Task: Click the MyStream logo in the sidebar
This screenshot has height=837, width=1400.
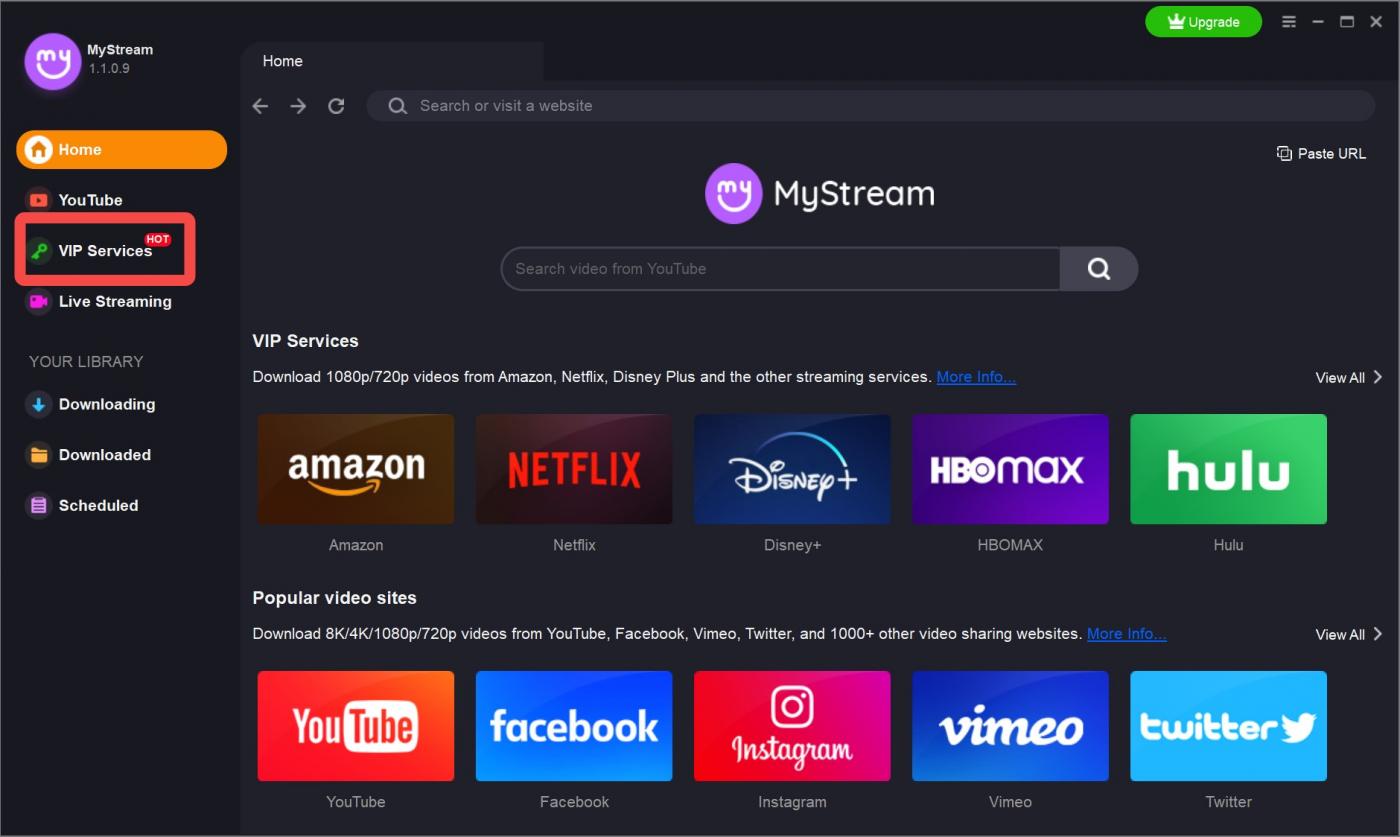Action: click(53, 62)
